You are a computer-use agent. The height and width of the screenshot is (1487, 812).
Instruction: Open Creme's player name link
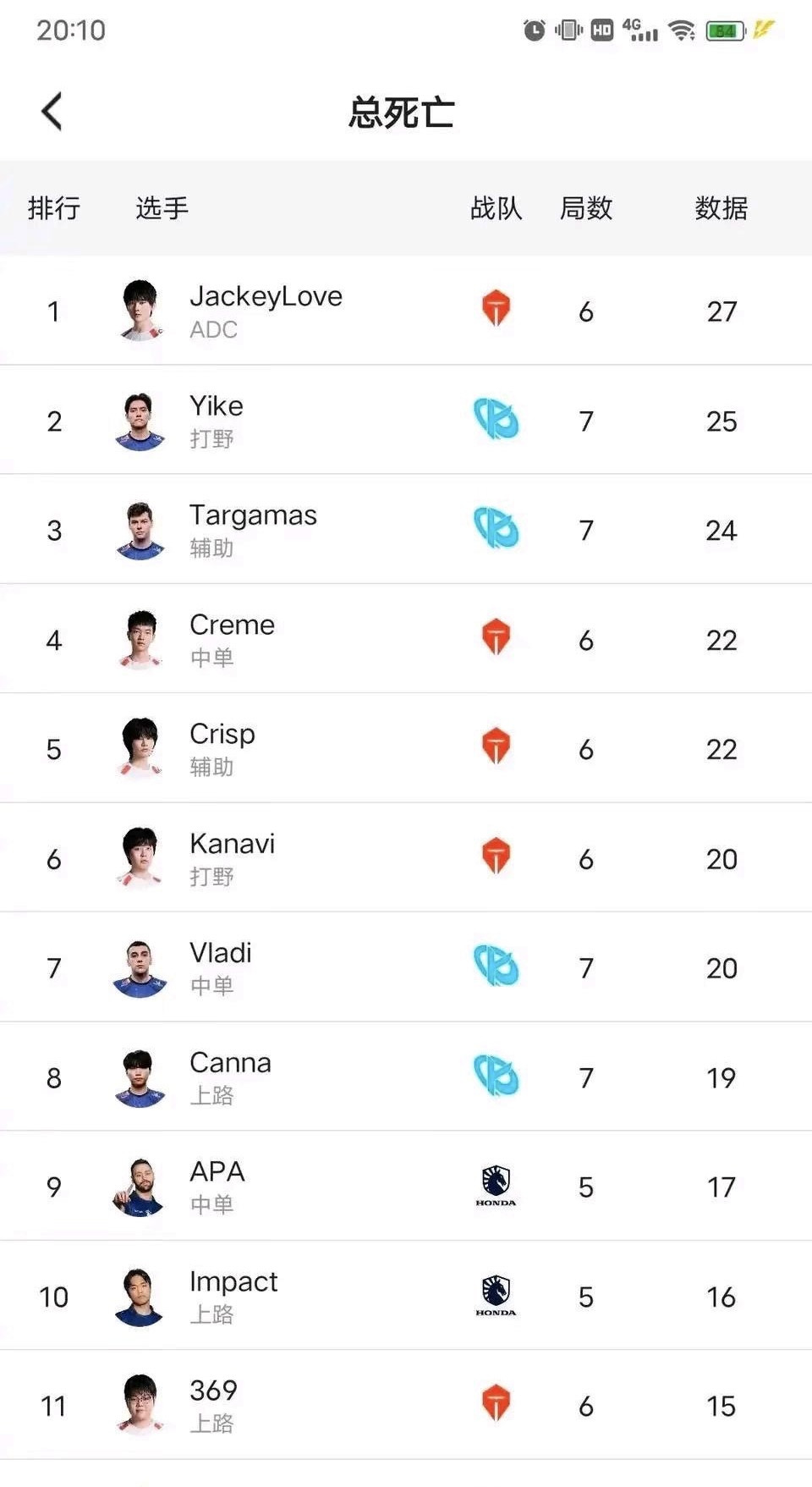click(x=232, y=625)
